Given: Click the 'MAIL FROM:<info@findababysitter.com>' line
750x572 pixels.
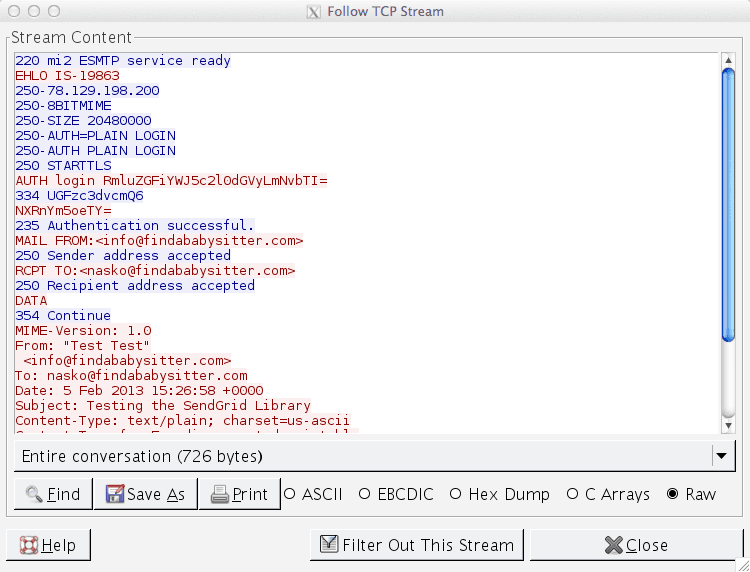Looking at the screenshot, I should 159,241.
